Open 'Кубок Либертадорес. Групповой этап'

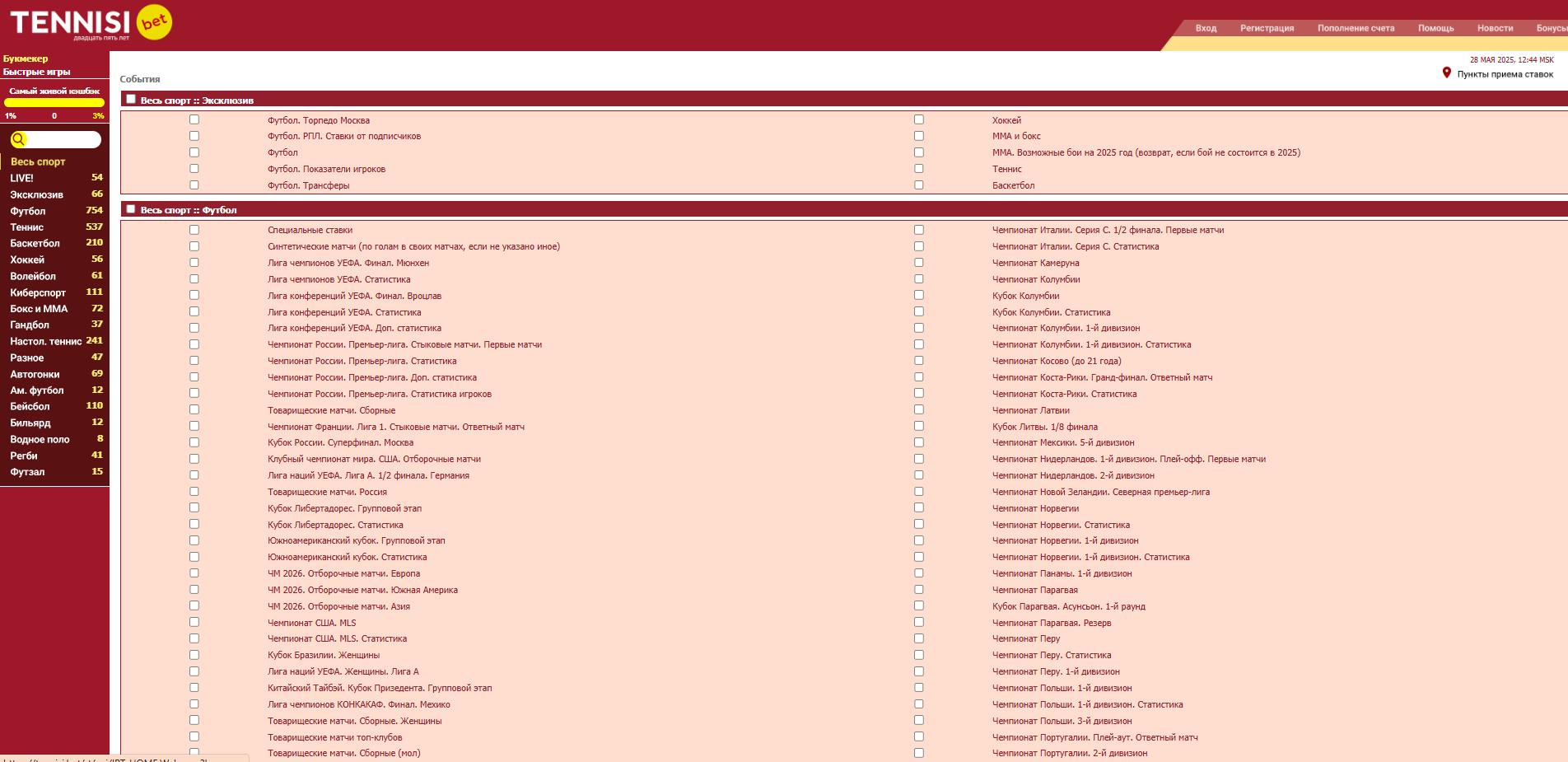coord(344,508)
